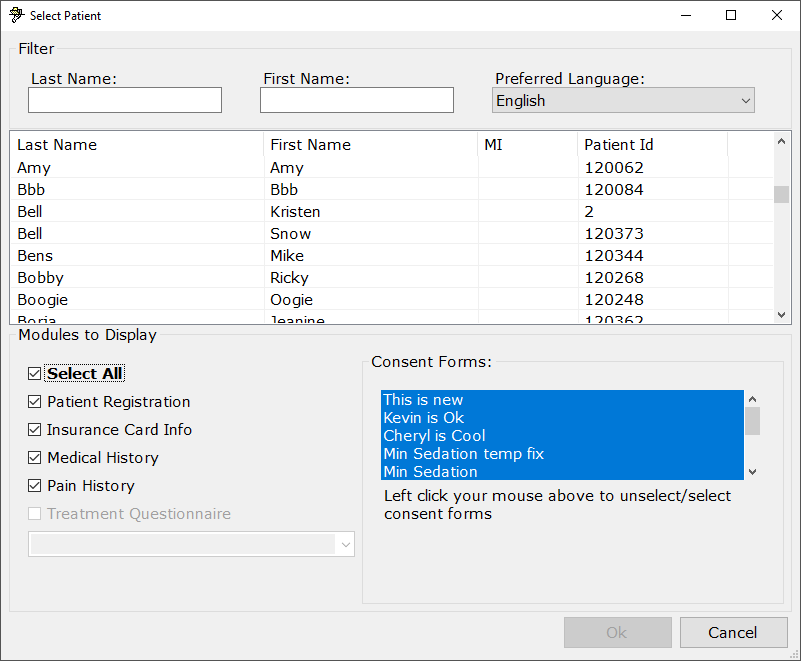Uncheck Medical History checkbox
This screenshot has width=801, height=661.
tap(35, 458)
